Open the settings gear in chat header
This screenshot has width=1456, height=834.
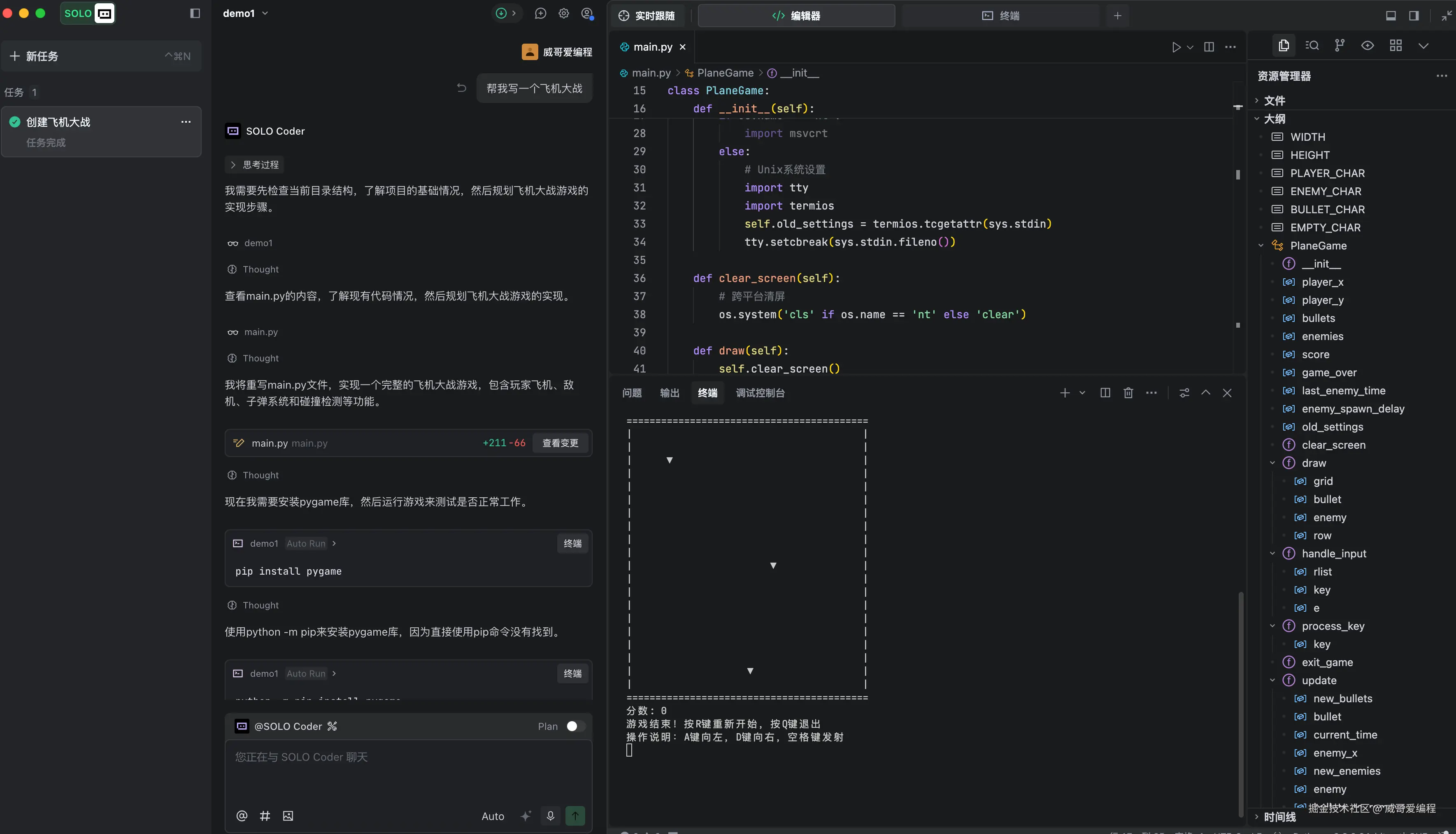point(564,14)
